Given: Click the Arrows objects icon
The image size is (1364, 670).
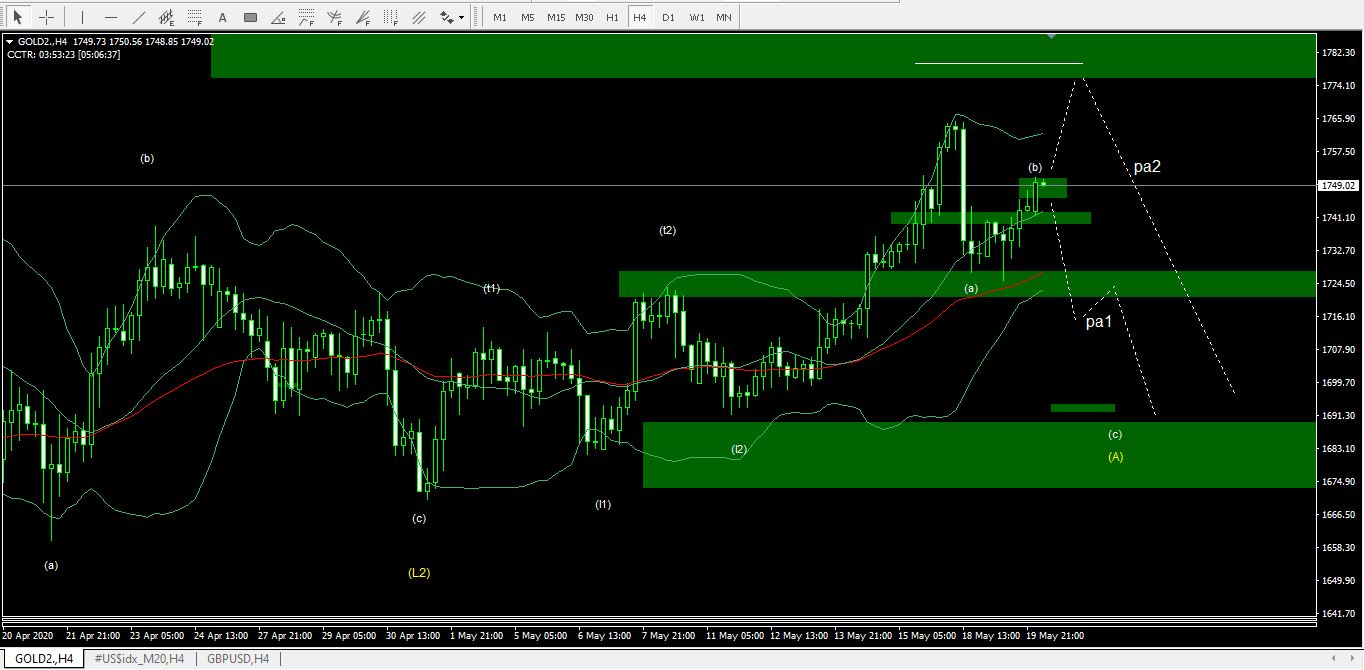Looking at the screenshot, I should coord(447,17).
